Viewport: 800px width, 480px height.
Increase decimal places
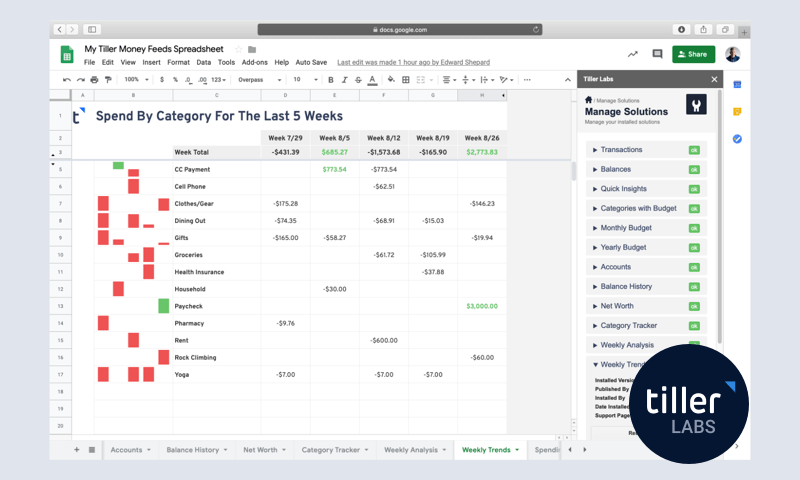(203, 80)
